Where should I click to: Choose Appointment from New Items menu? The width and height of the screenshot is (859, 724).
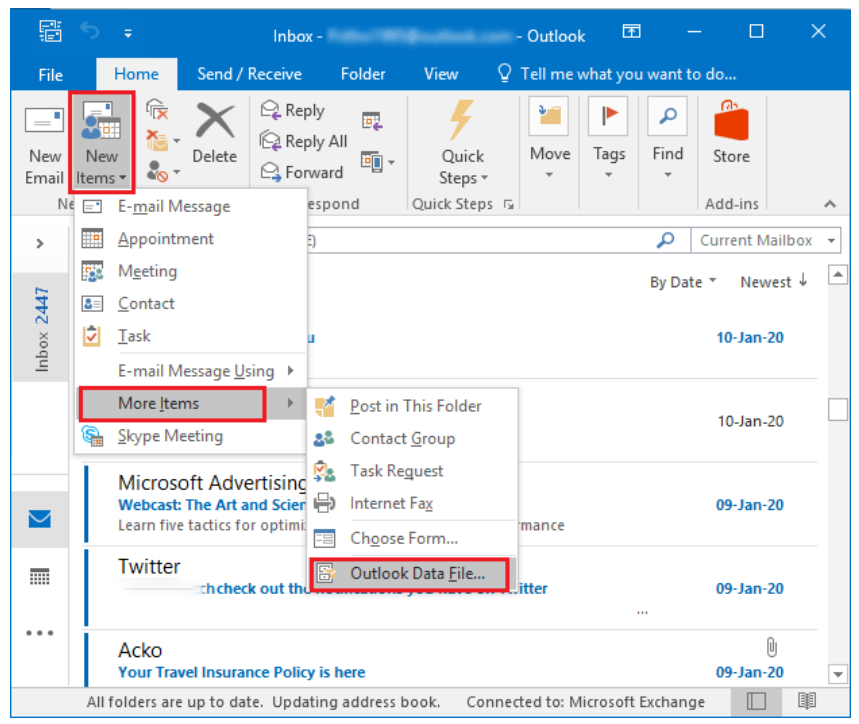191,239
